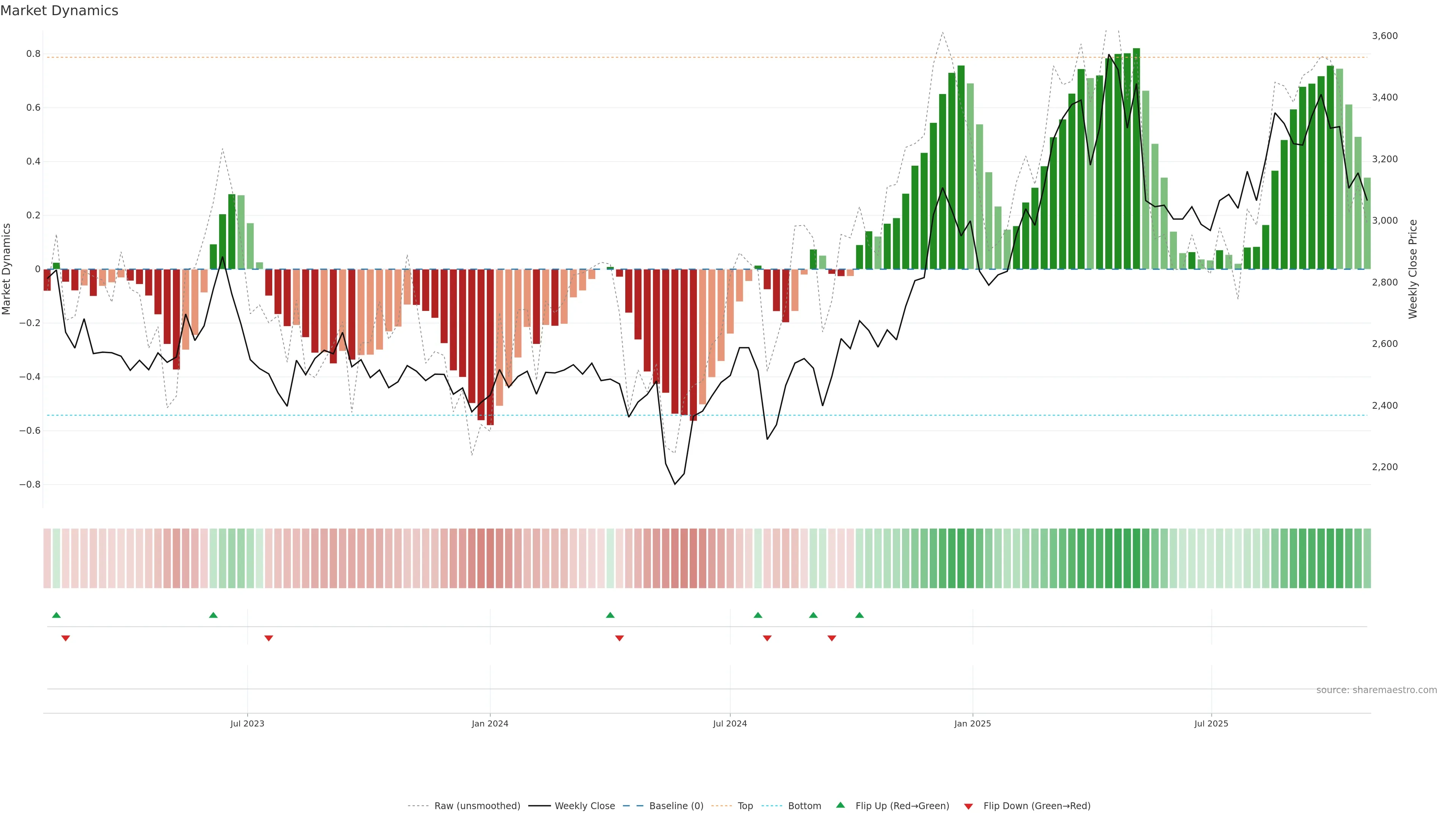
Task: Click the first green flip-up marker after Jul 2024
Action: 758,615
